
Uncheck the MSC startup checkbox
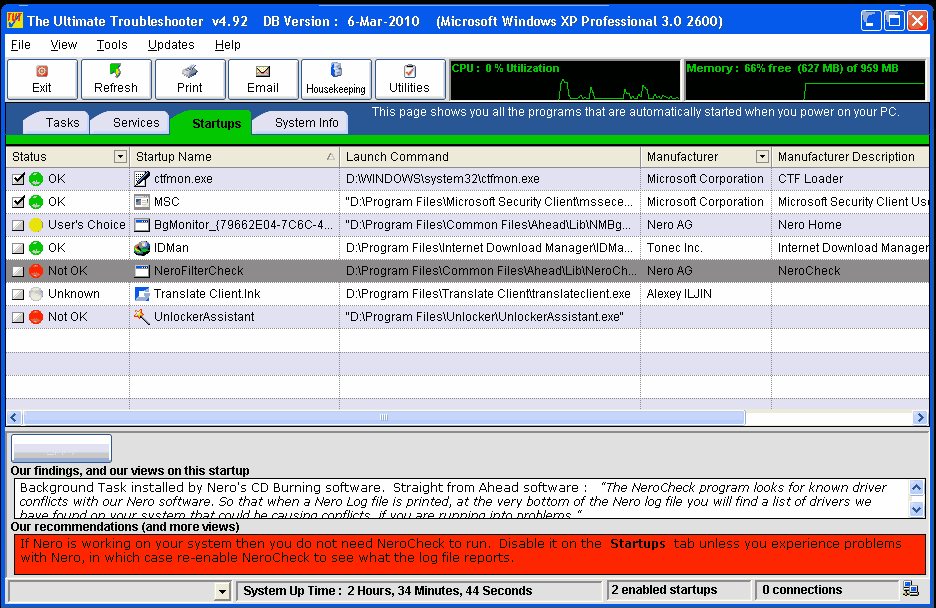[x=18, y=202]
